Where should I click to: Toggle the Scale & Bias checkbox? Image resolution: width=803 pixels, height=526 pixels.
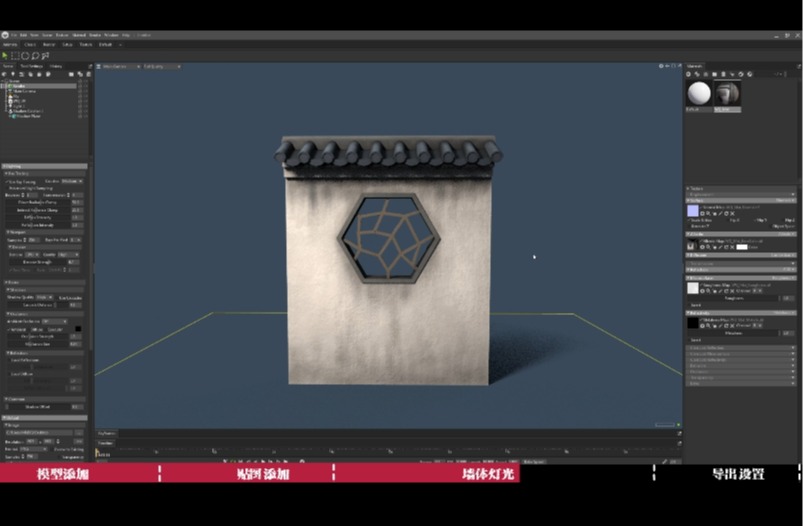point(689,220)
